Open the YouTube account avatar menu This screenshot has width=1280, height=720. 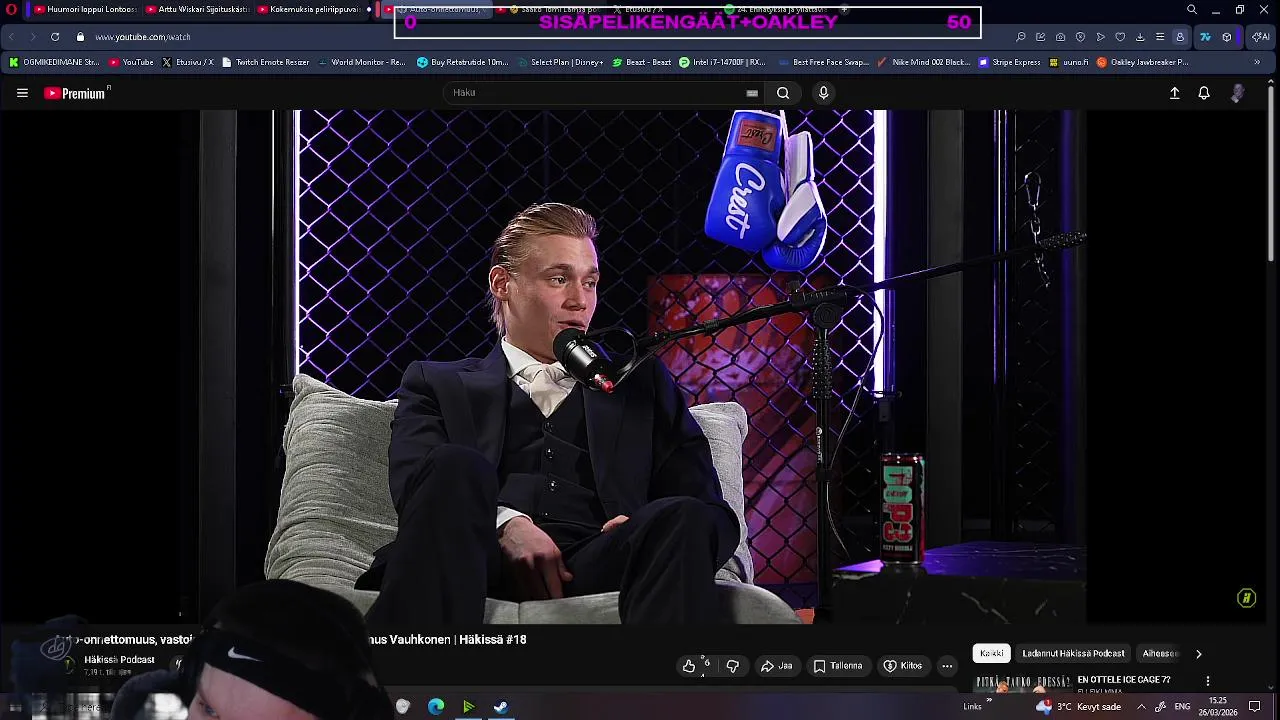pyautogui.click(x=1238, y=93)
